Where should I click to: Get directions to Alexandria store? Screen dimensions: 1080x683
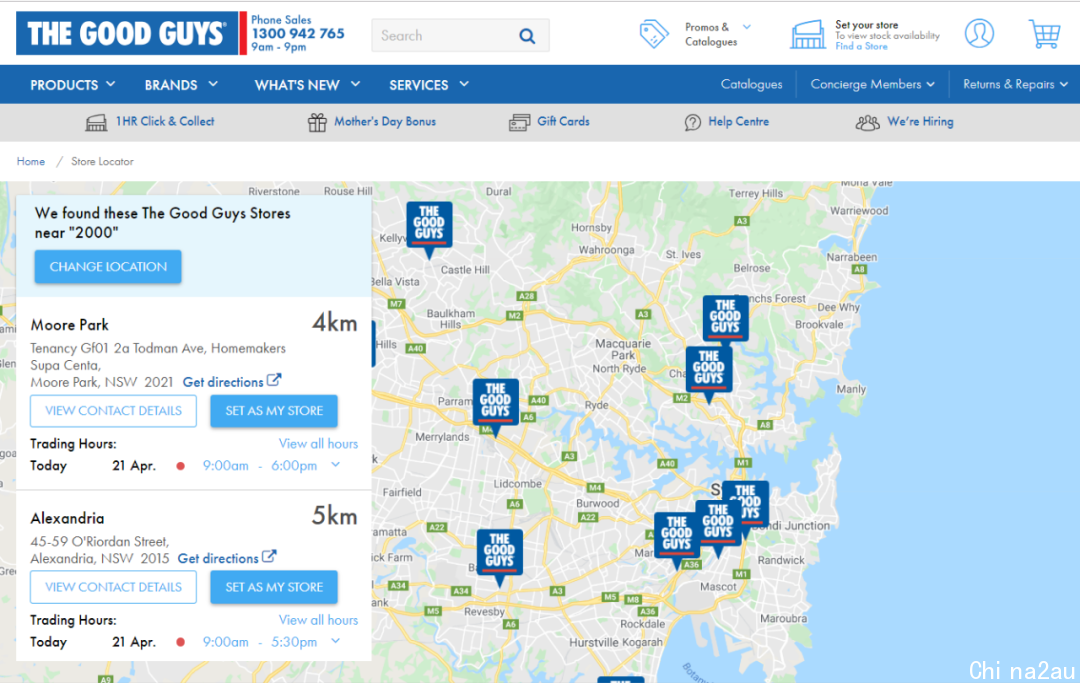click(x=218, y=558)
